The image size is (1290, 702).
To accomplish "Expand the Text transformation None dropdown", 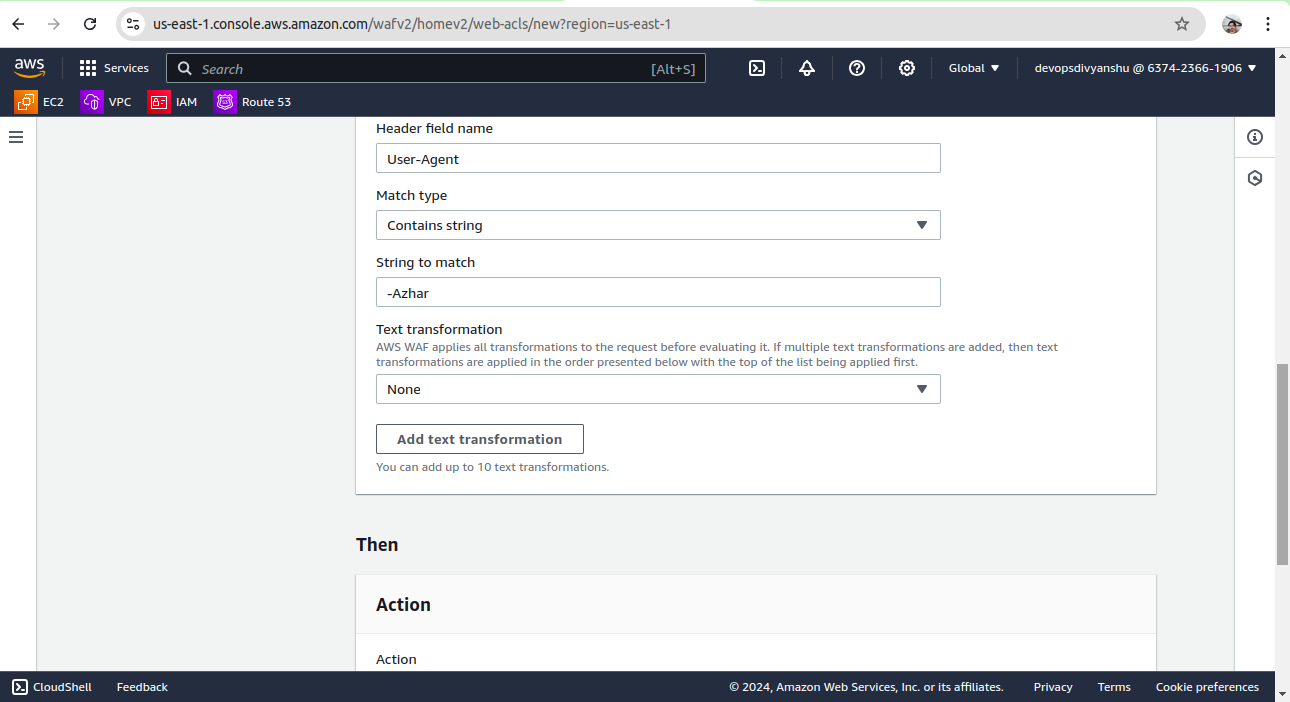I will tap(658, 389).
